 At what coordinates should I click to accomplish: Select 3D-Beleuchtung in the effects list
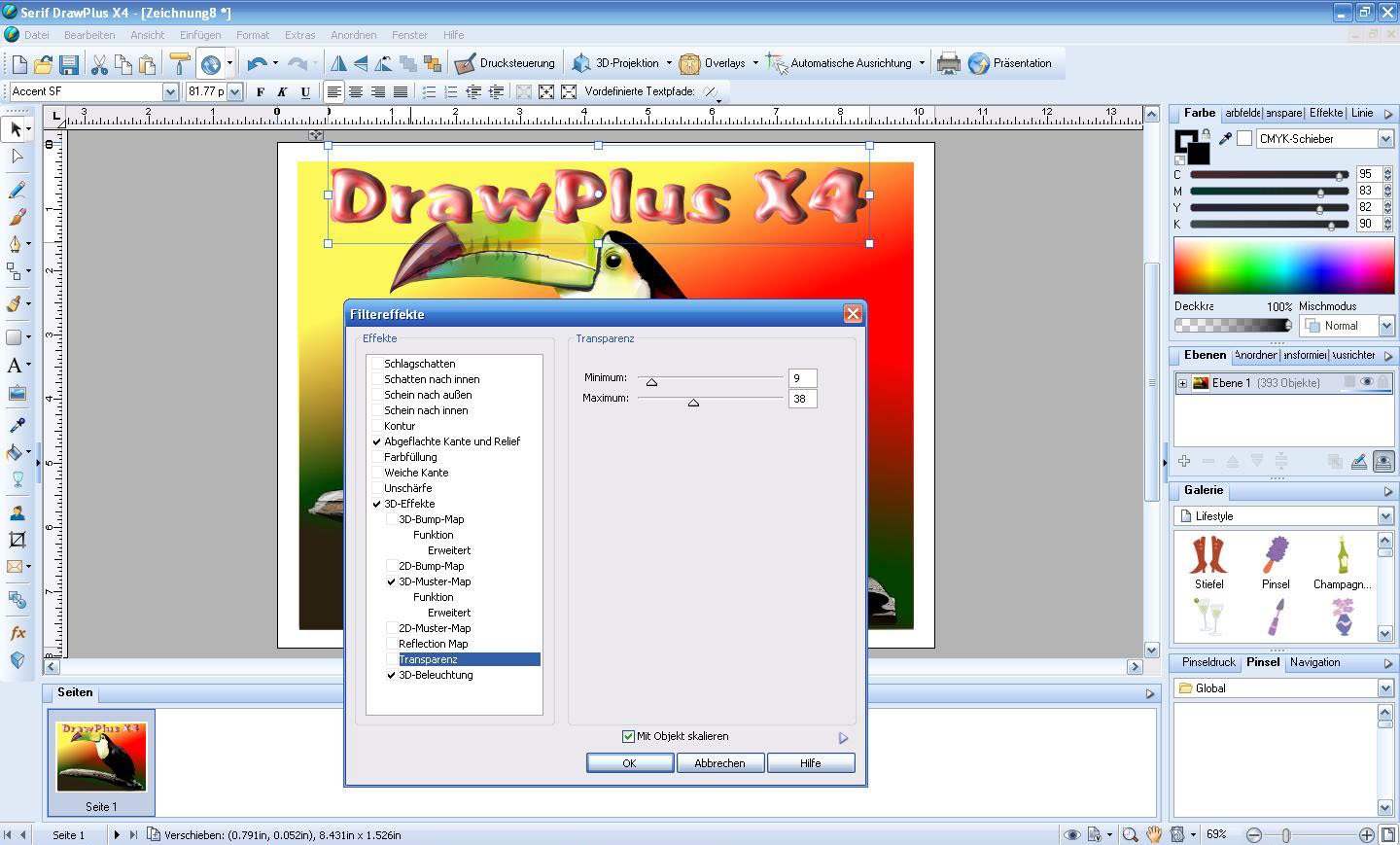[x=436, y=675]
